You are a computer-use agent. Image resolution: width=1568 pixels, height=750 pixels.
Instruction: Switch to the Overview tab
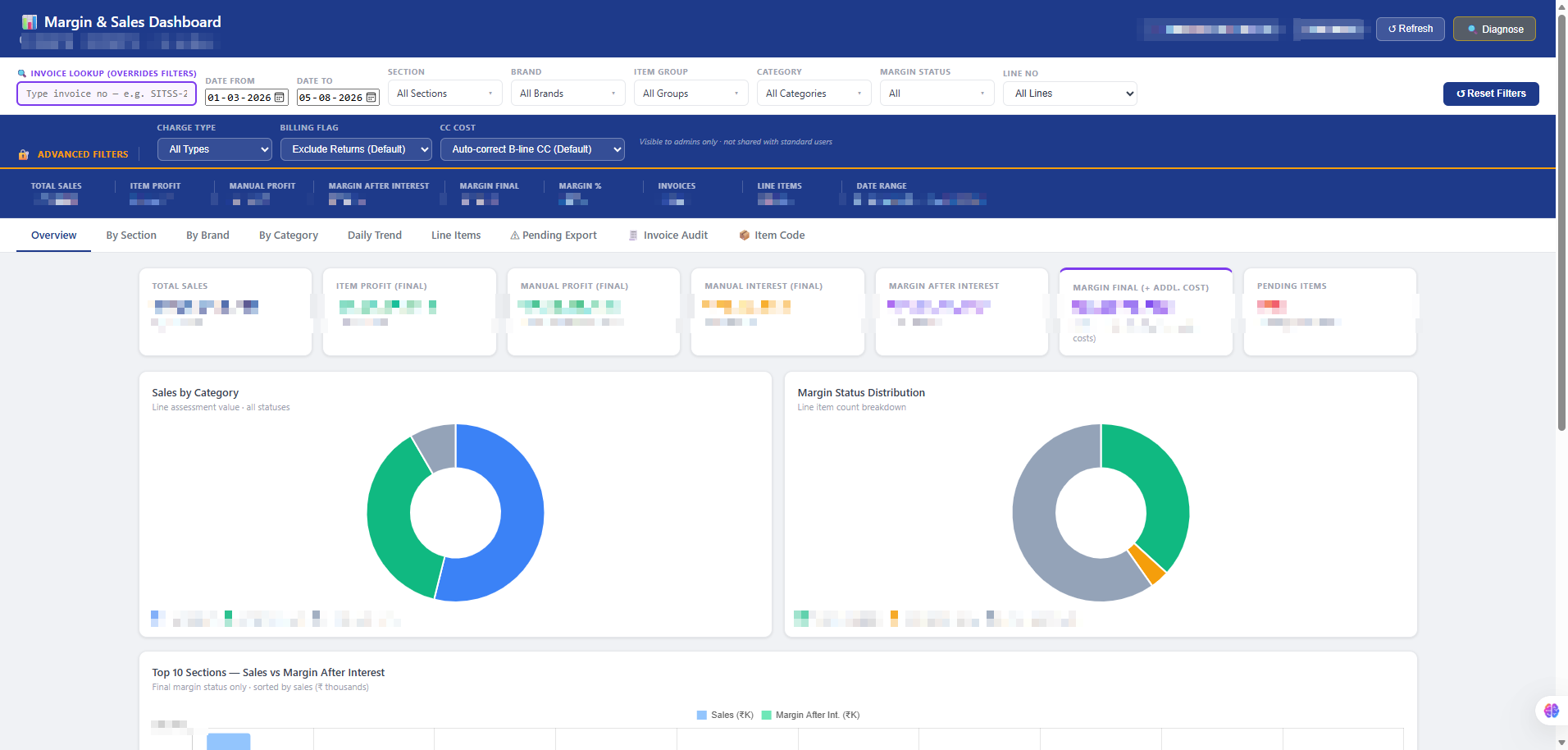53,236
